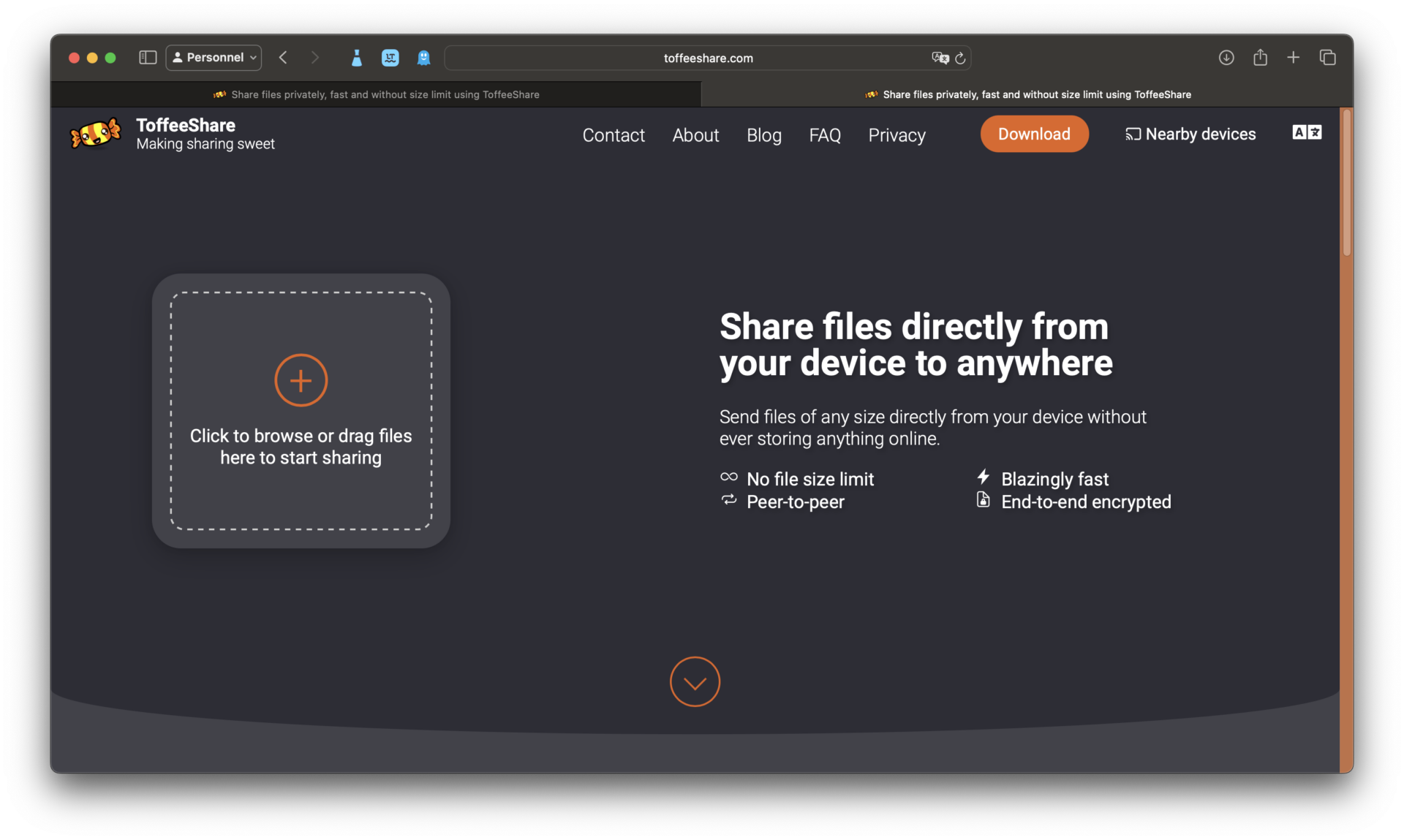Click the infinity icon for no size limit

[729, 477]
